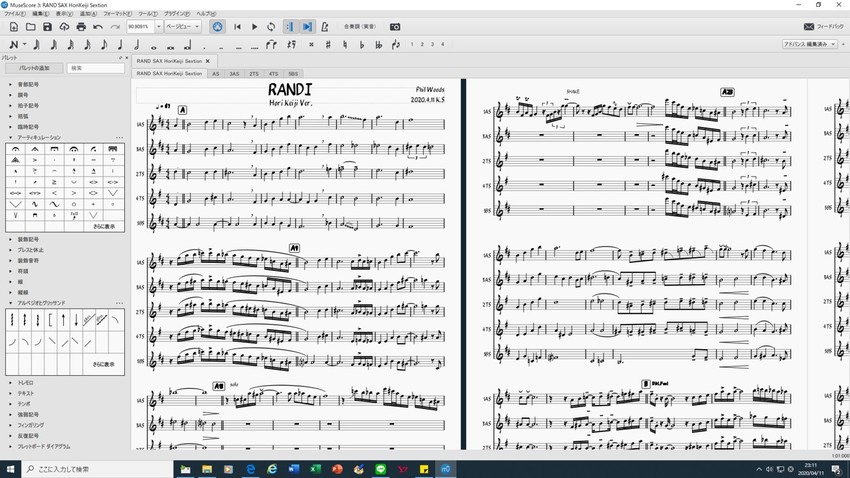
Task: Upload score online with the cloud icon
Action: 64,27
